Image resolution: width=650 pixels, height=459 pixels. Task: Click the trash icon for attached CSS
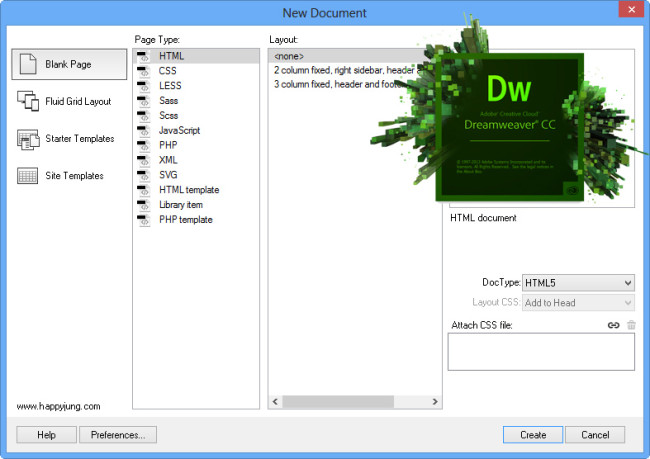tap(631, 325)
